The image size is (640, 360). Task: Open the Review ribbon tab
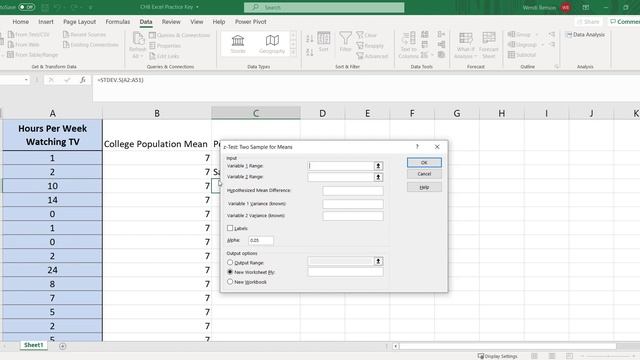click(171, 22)
